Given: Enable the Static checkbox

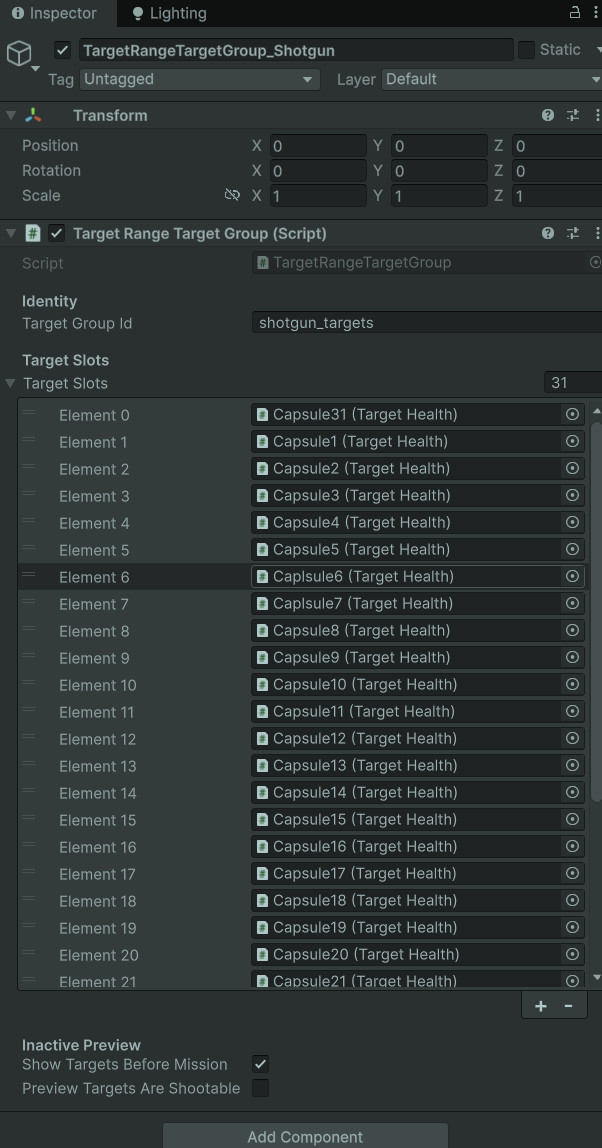Looking at the screenshot, I should click(x=526, y=50).
